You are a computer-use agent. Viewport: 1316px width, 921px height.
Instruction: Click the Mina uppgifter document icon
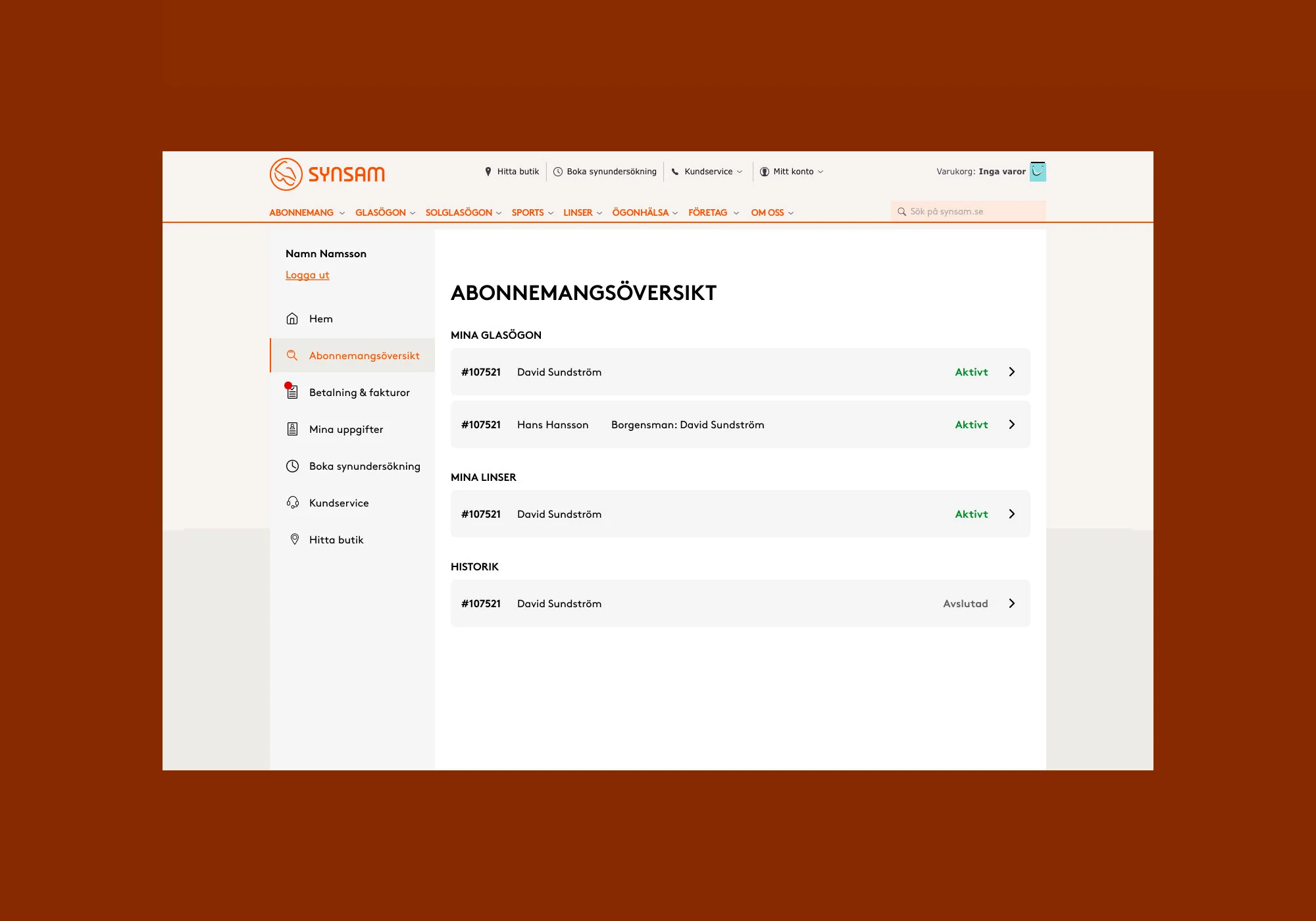[292, 430]
